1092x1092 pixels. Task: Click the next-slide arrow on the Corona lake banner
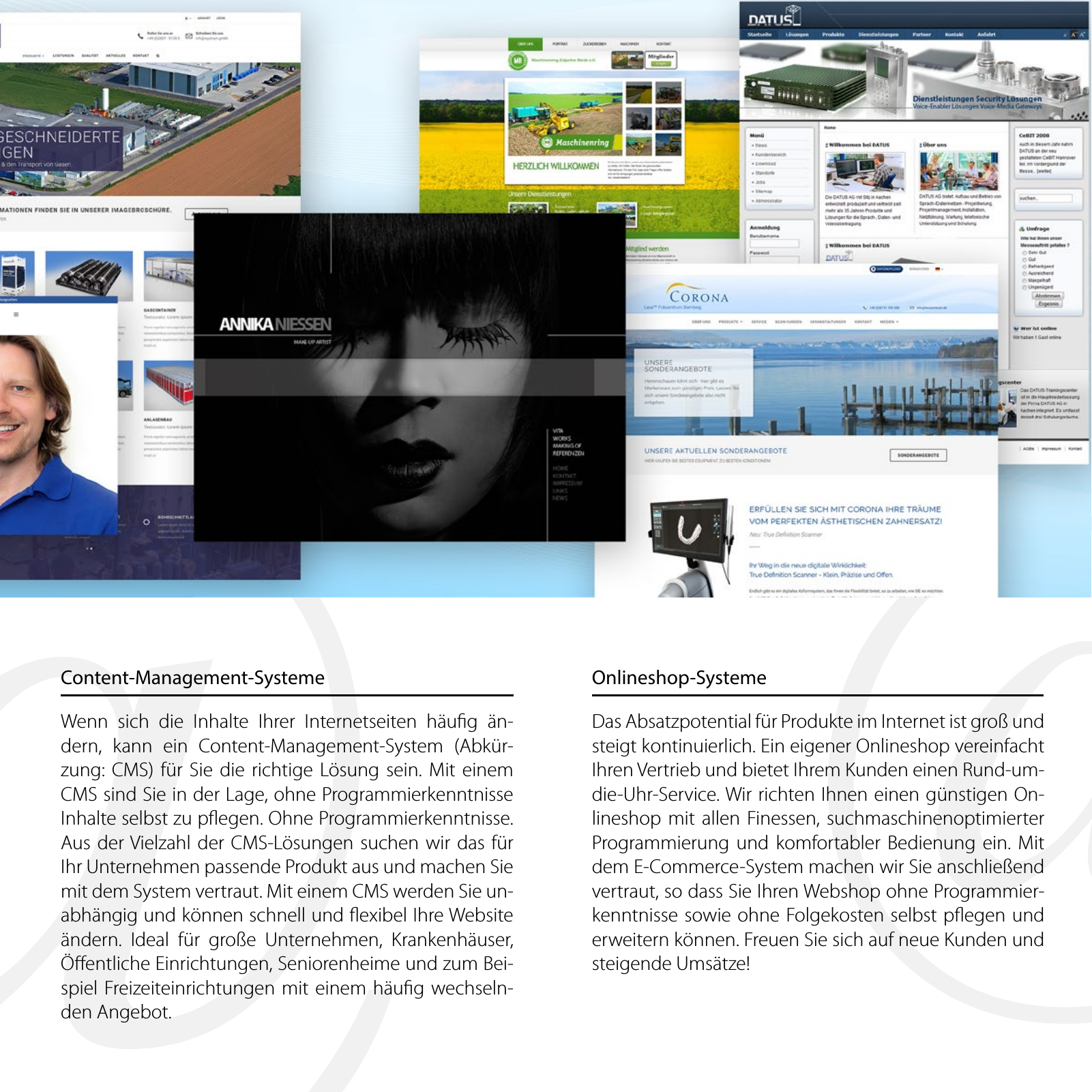(x=991, y=383)
